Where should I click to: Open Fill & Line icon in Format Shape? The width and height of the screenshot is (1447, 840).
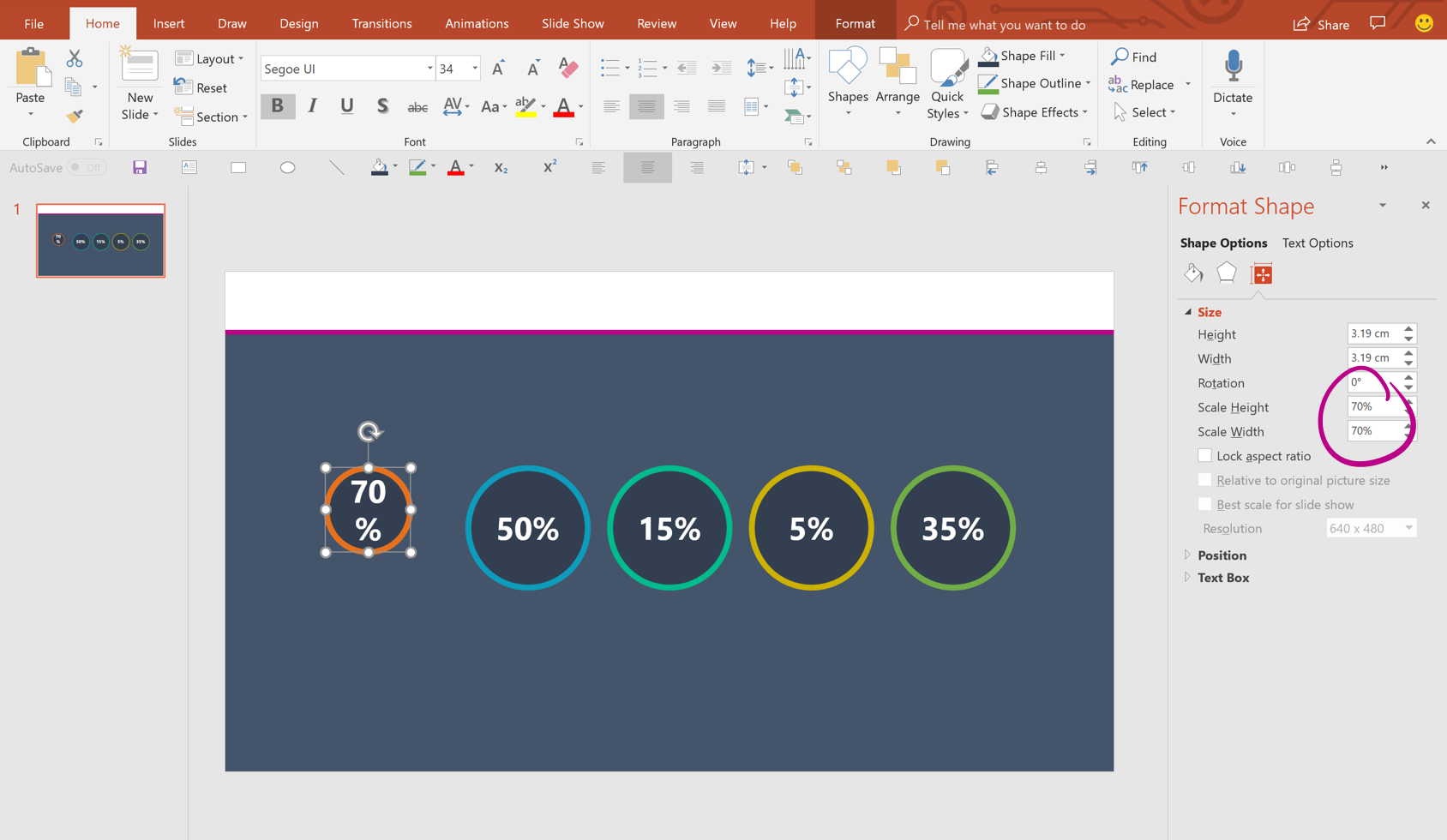click(x=1193, y=273)
